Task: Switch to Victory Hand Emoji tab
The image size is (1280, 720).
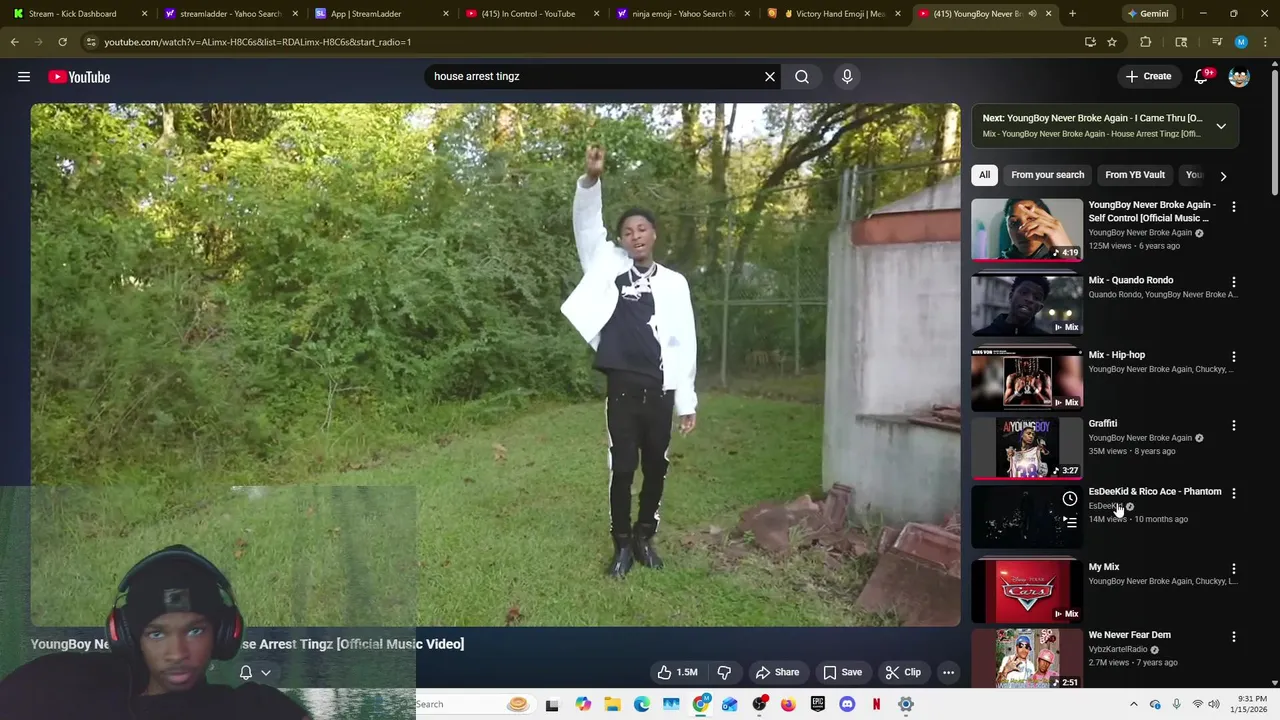Action: tap(834, 14)
